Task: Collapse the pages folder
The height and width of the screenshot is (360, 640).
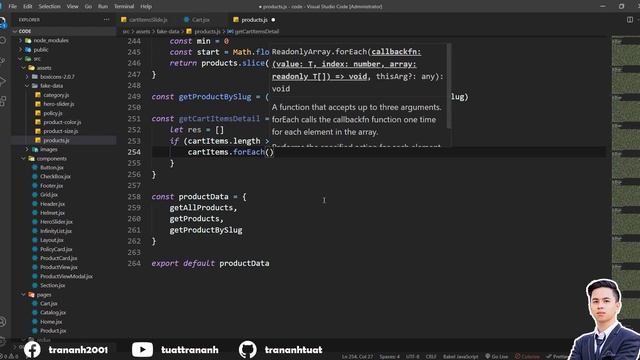Action: 24,294
